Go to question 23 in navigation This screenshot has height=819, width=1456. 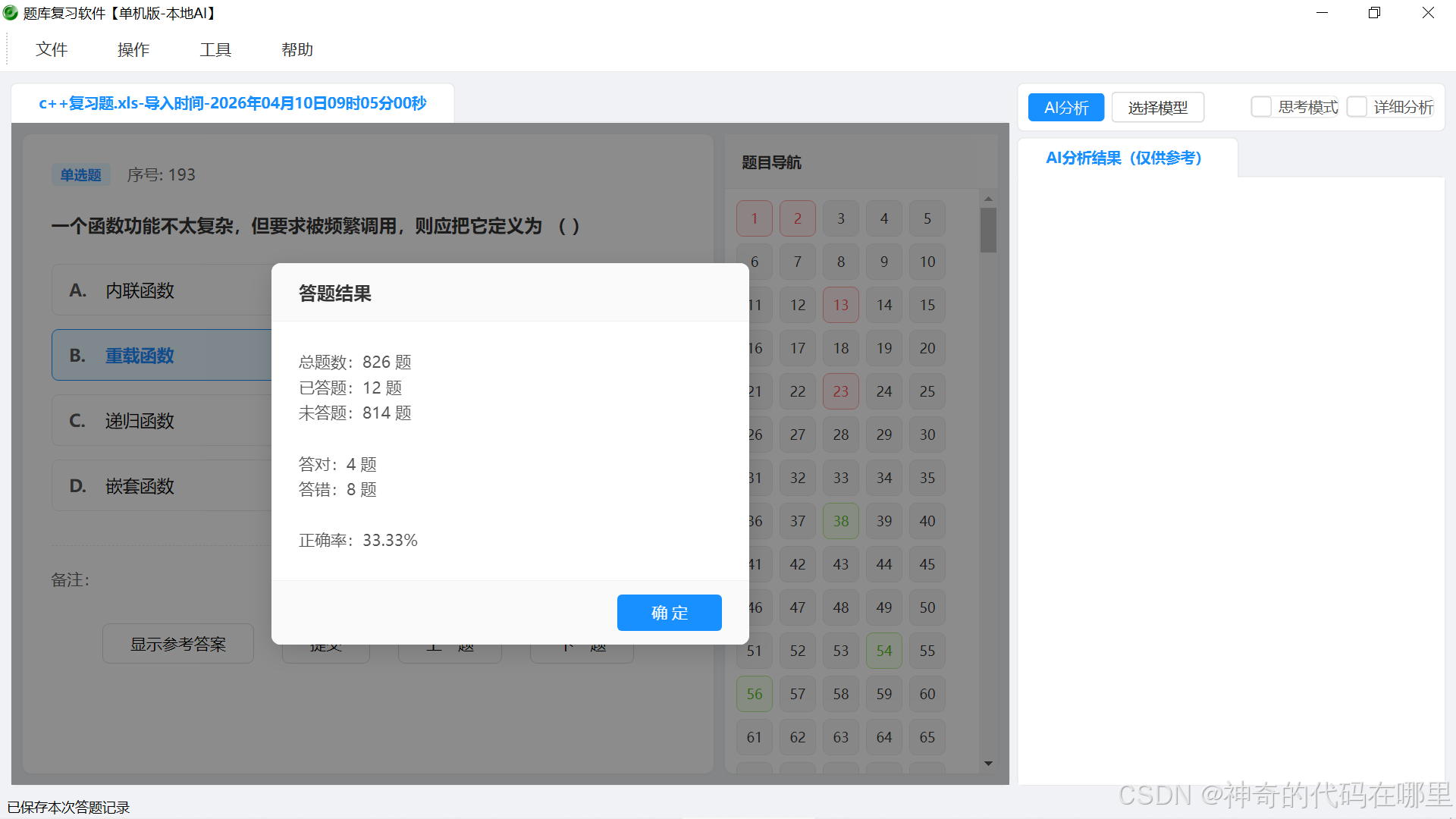841,391
